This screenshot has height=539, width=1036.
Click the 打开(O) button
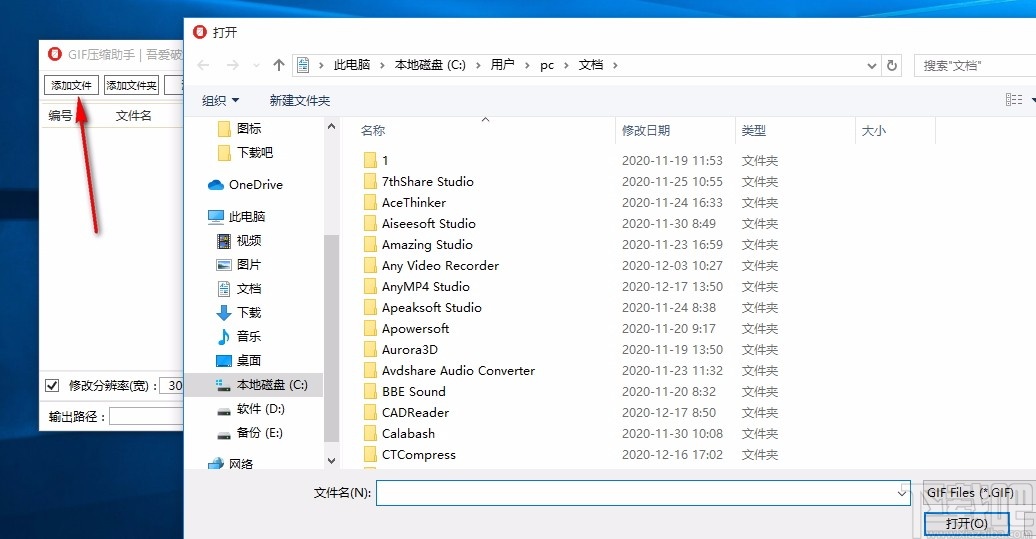pyautogui.click(x=966, y=524)
